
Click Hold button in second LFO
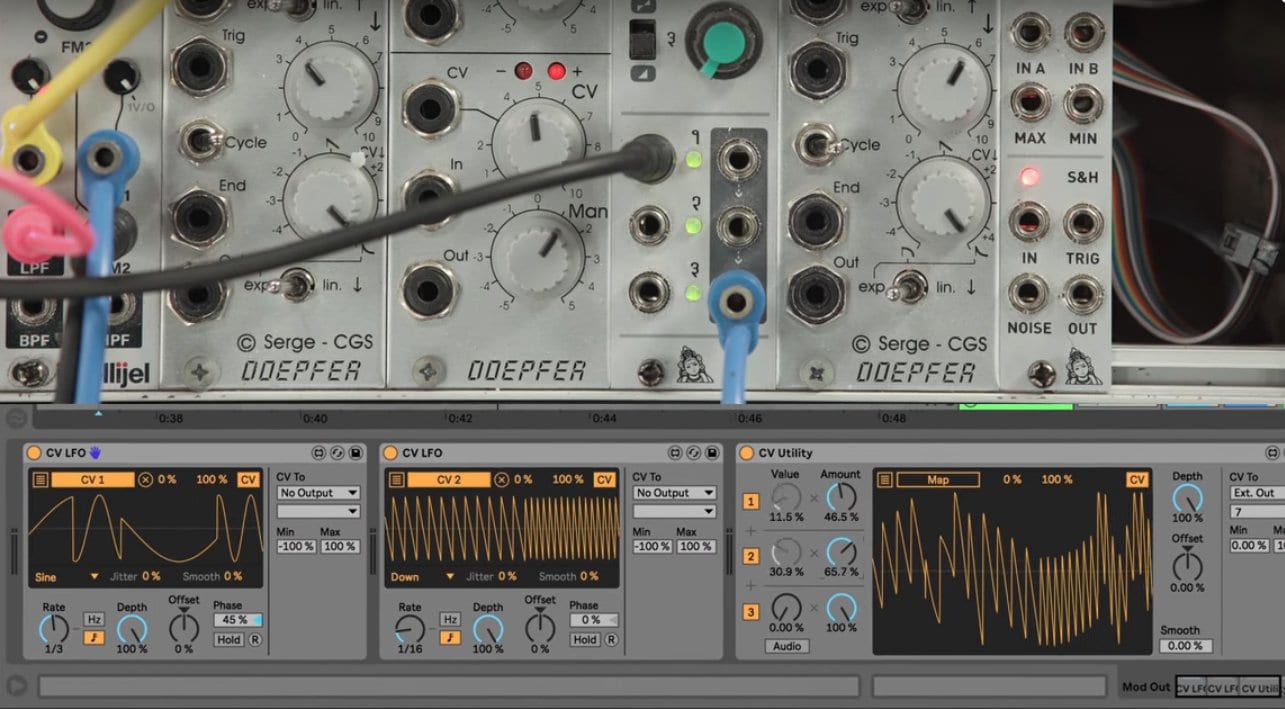(x=585, y=639)
